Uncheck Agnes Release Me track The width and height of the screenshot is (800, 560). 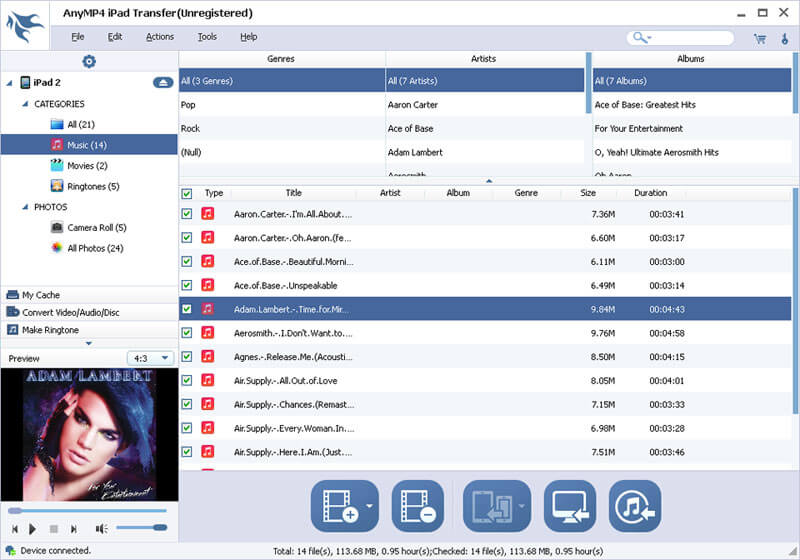click(x=187, y=357)
